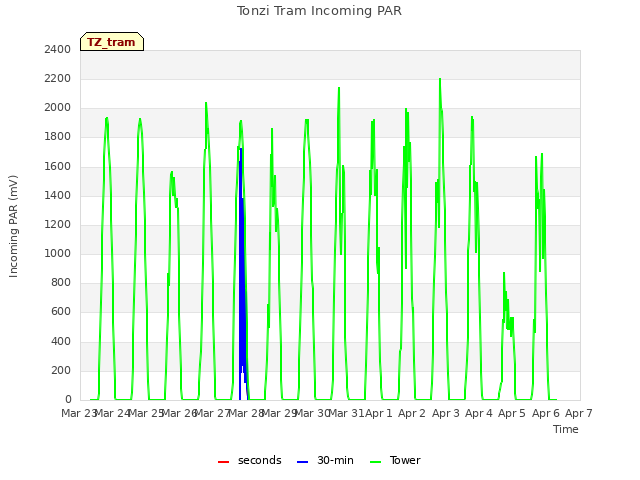Viewport: 640px width, 480px height.
Task: Click the y-axis value 1000
Action: pyautogui.click(x=58, y=254)
